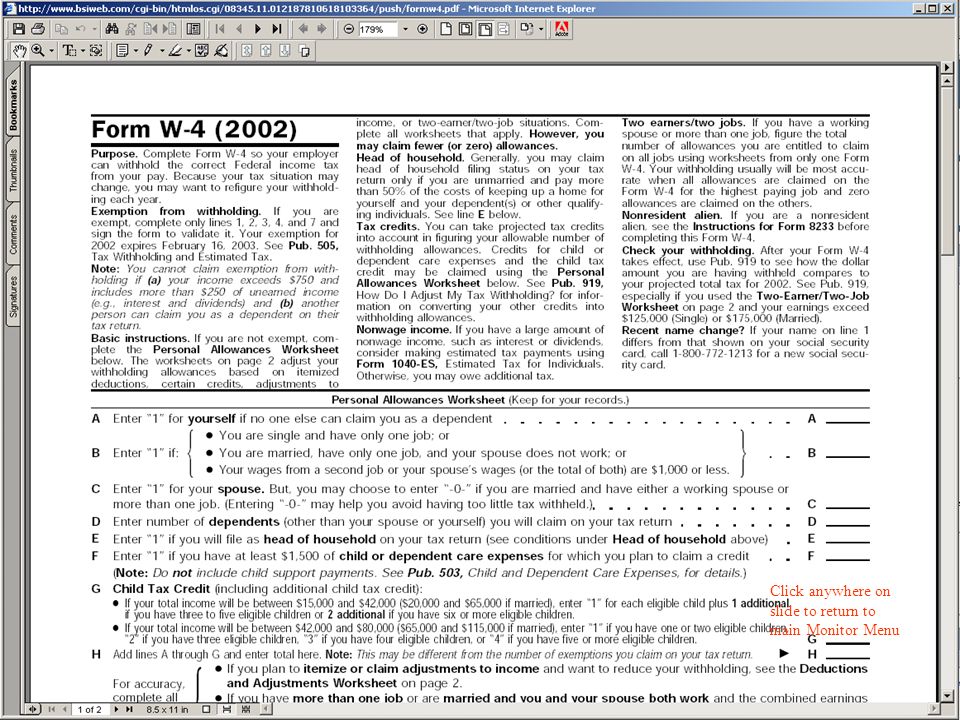Go to next page in status bar
The width and height of the screenshot is (960, 720).
coord(116,710)
